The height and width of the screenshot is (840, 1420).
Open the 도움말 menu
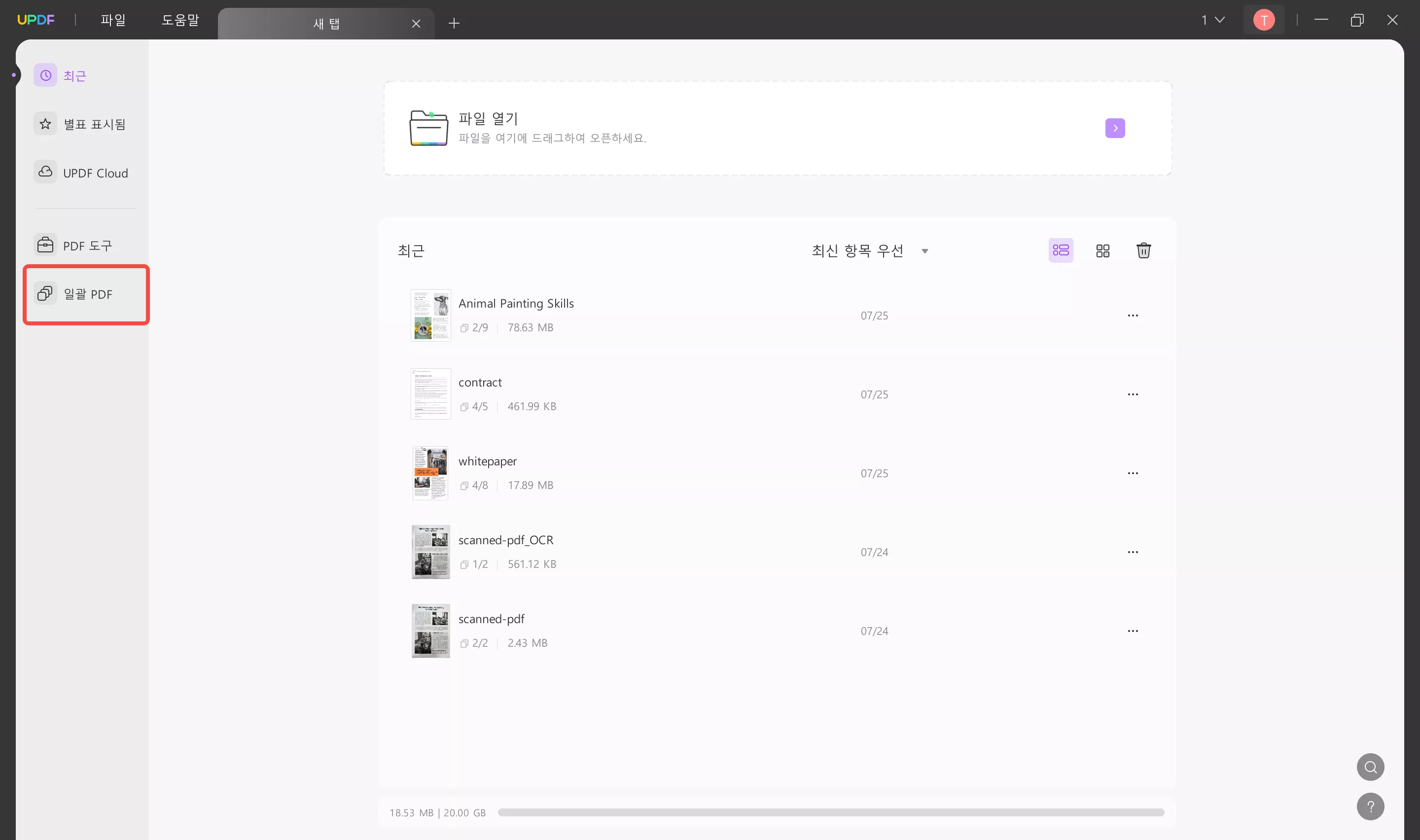pyautogui.click(x=180, y=20)
